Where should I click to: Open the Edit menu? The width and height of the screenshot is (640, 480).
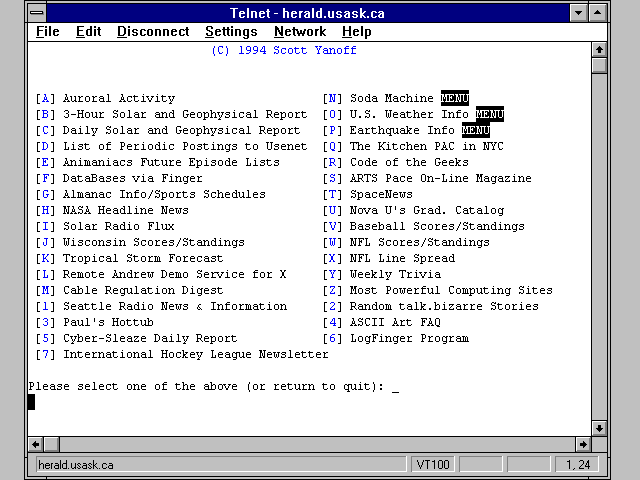coord(88,32)
